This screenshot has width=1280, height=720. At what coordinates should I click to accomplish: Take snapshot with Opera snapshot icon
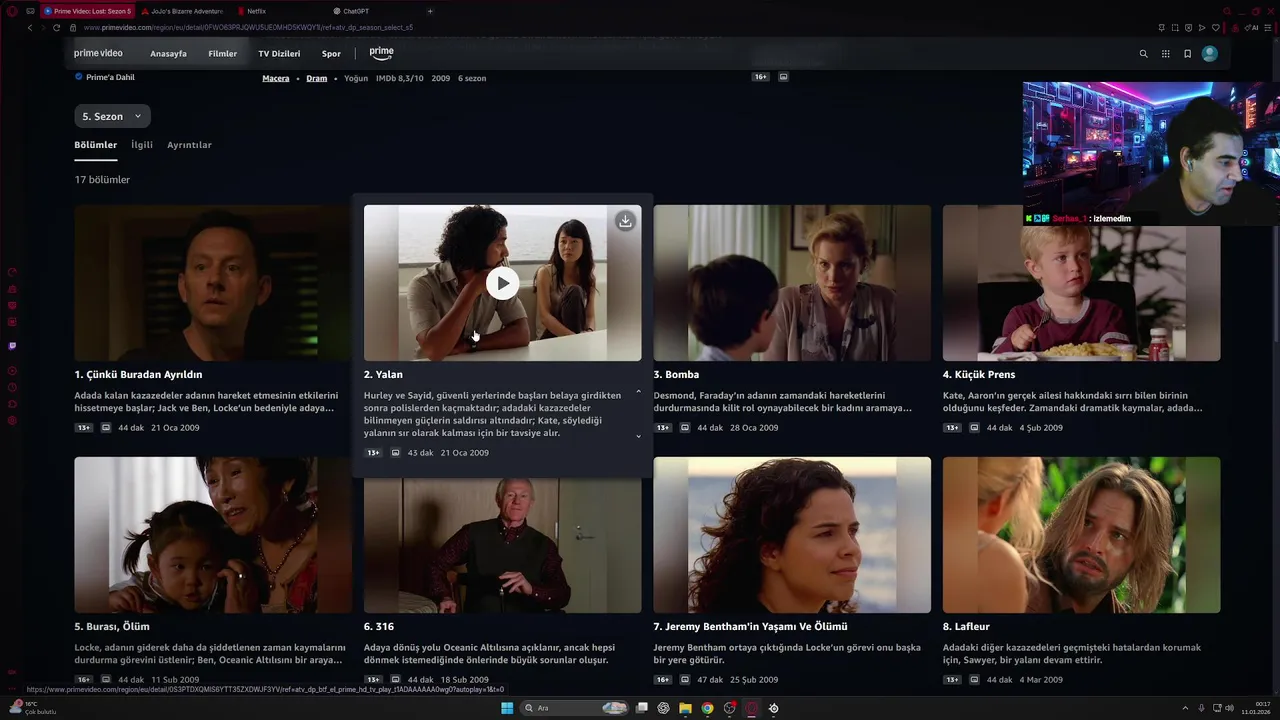[x=1175, y=27]
